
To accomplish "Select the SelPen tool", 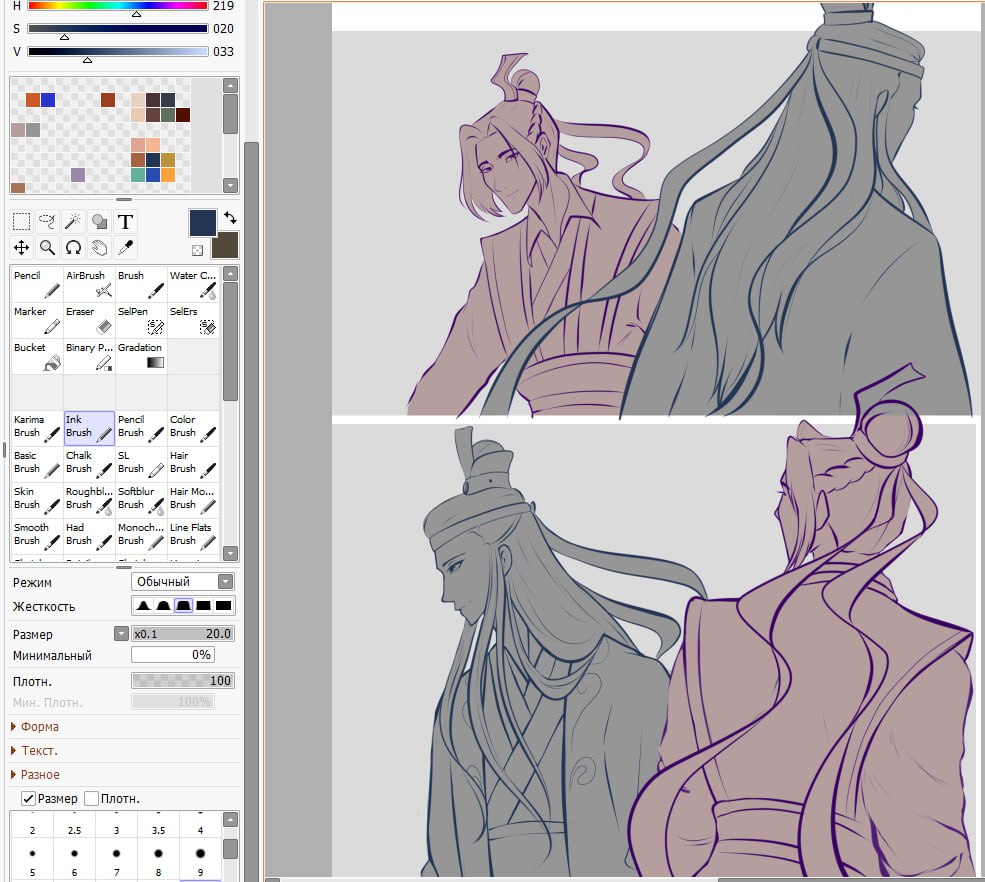I will pos(139,318).
